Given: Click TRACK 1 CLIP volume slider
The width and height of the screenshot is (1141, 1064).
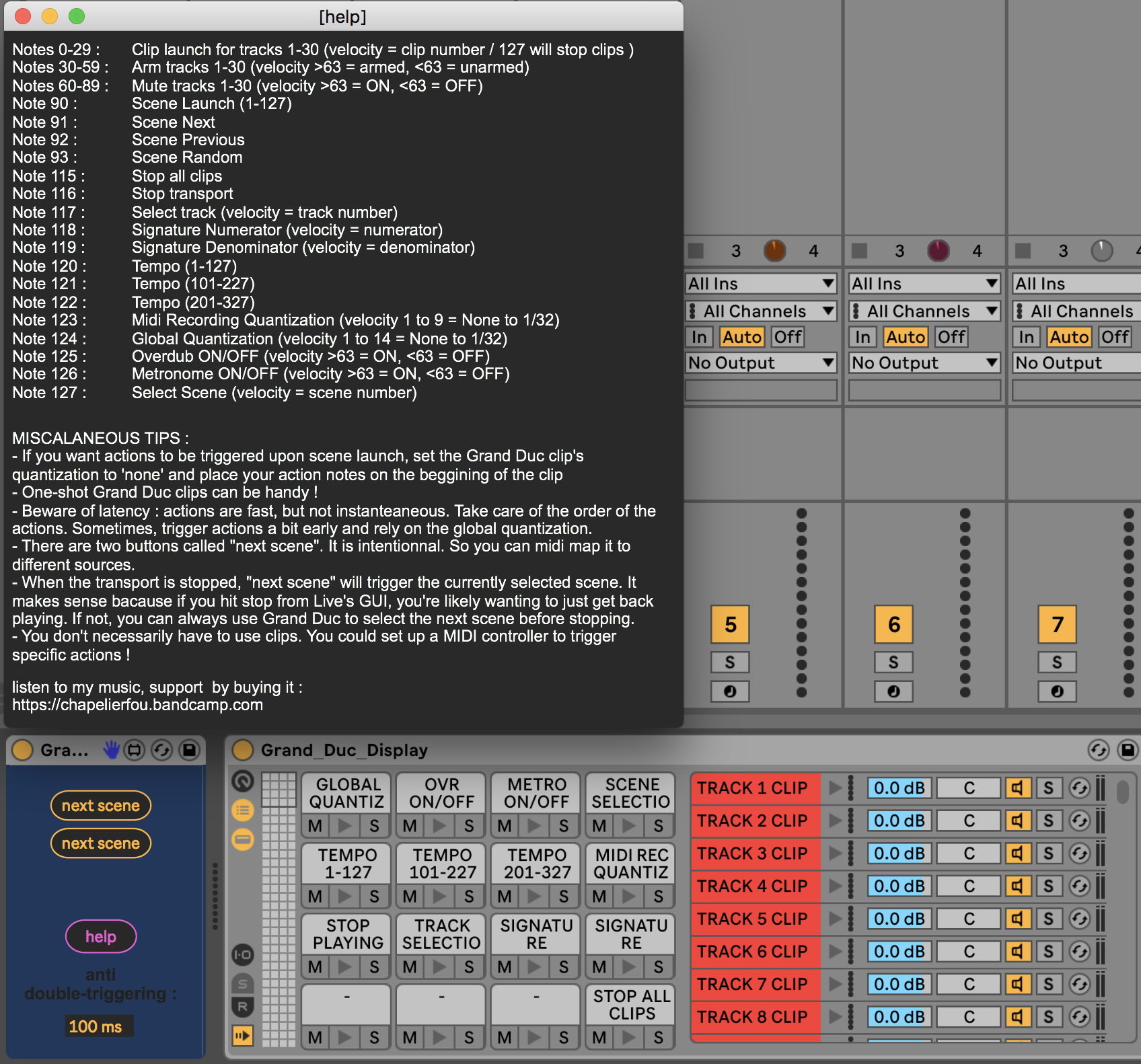Looking at the screenshot, I should pyautogui.click(x=899, y=788).
